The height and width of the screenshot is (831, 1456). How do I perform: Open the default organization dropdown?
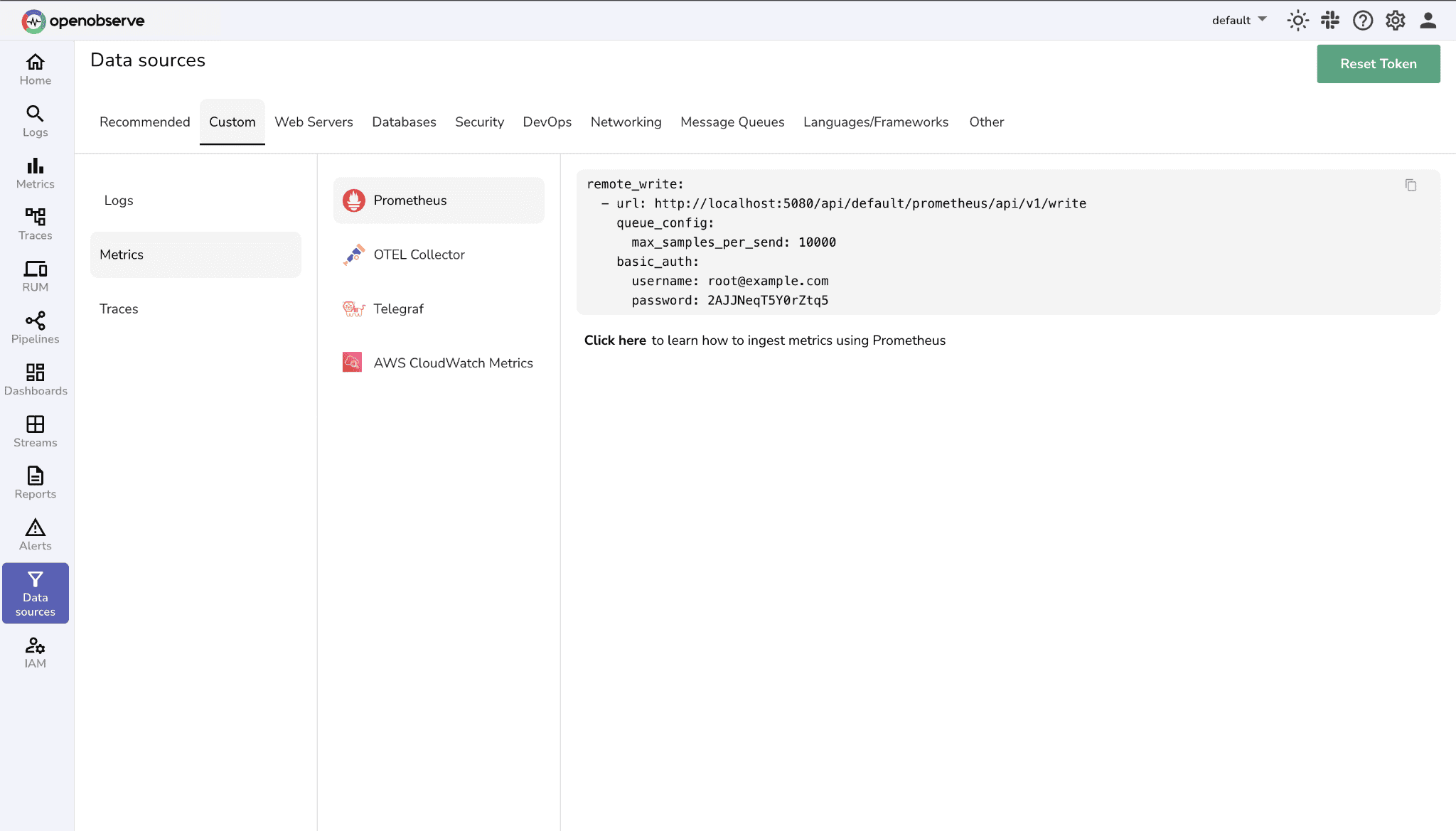click(1239, 20)
